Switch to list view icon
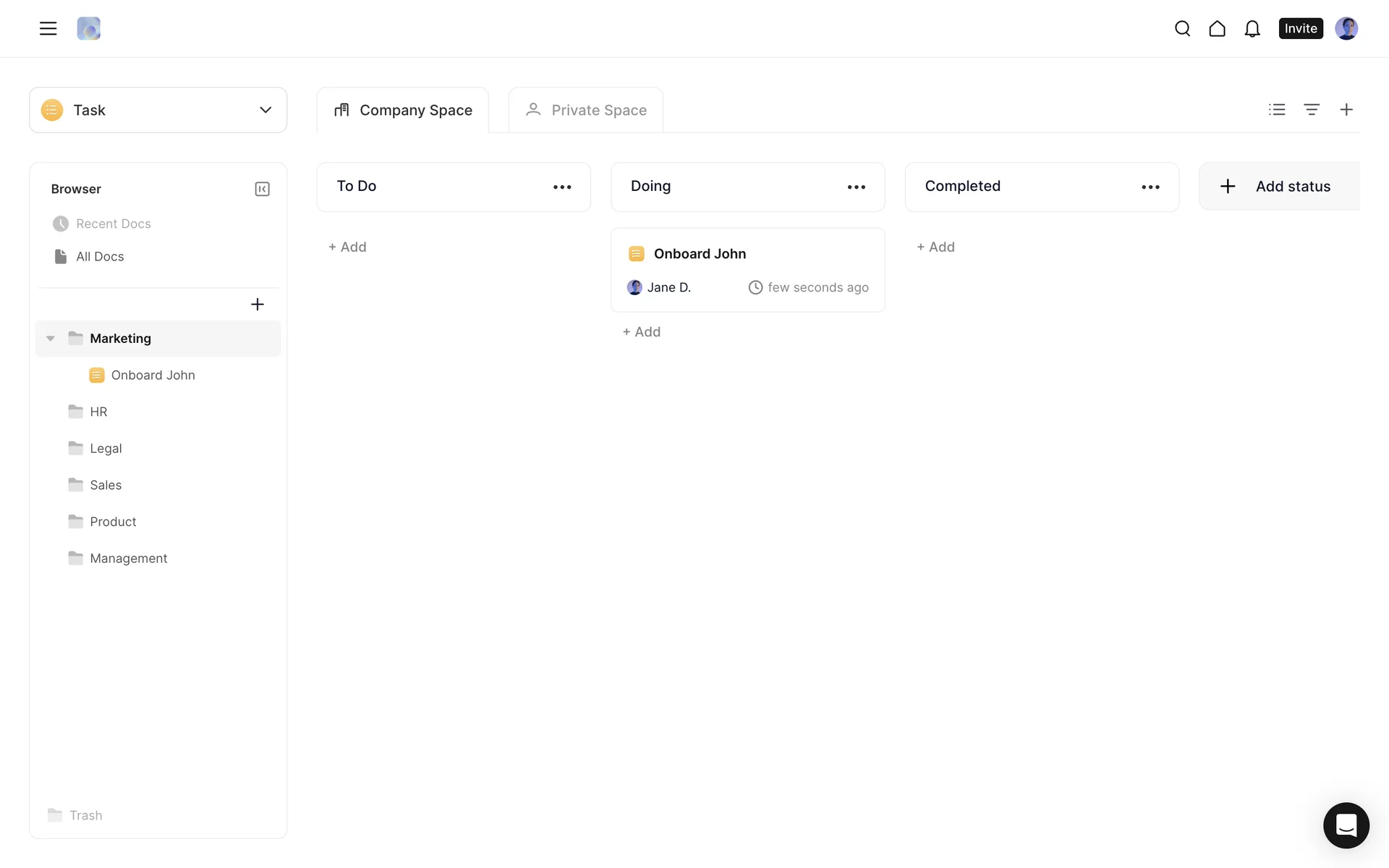The image size is (1389, 868). click(x=1276, y=109)
